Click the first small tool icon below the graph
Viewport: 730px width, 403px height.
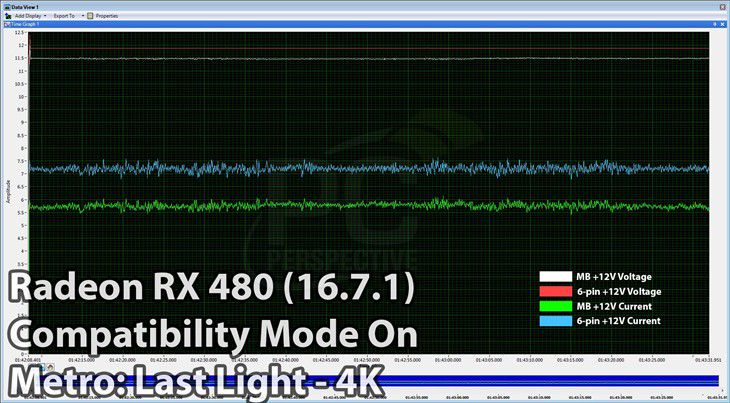[x=42, y=368]
